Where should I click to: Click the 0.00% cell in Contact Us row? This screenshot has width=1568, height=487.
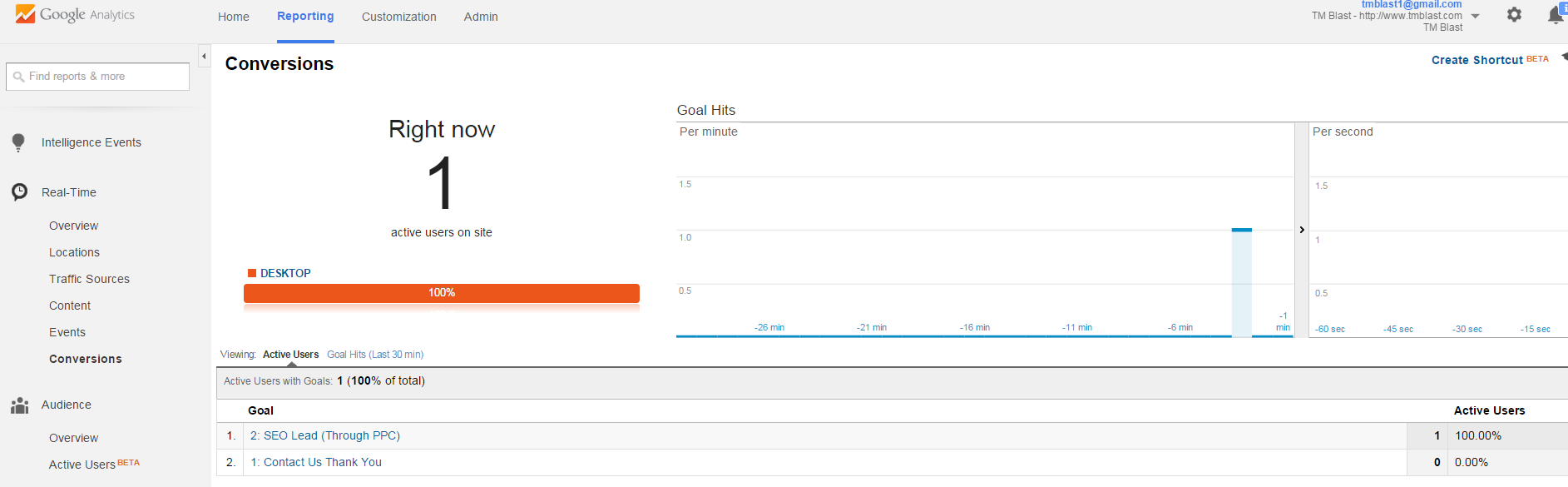click(x=1472, y=462)
